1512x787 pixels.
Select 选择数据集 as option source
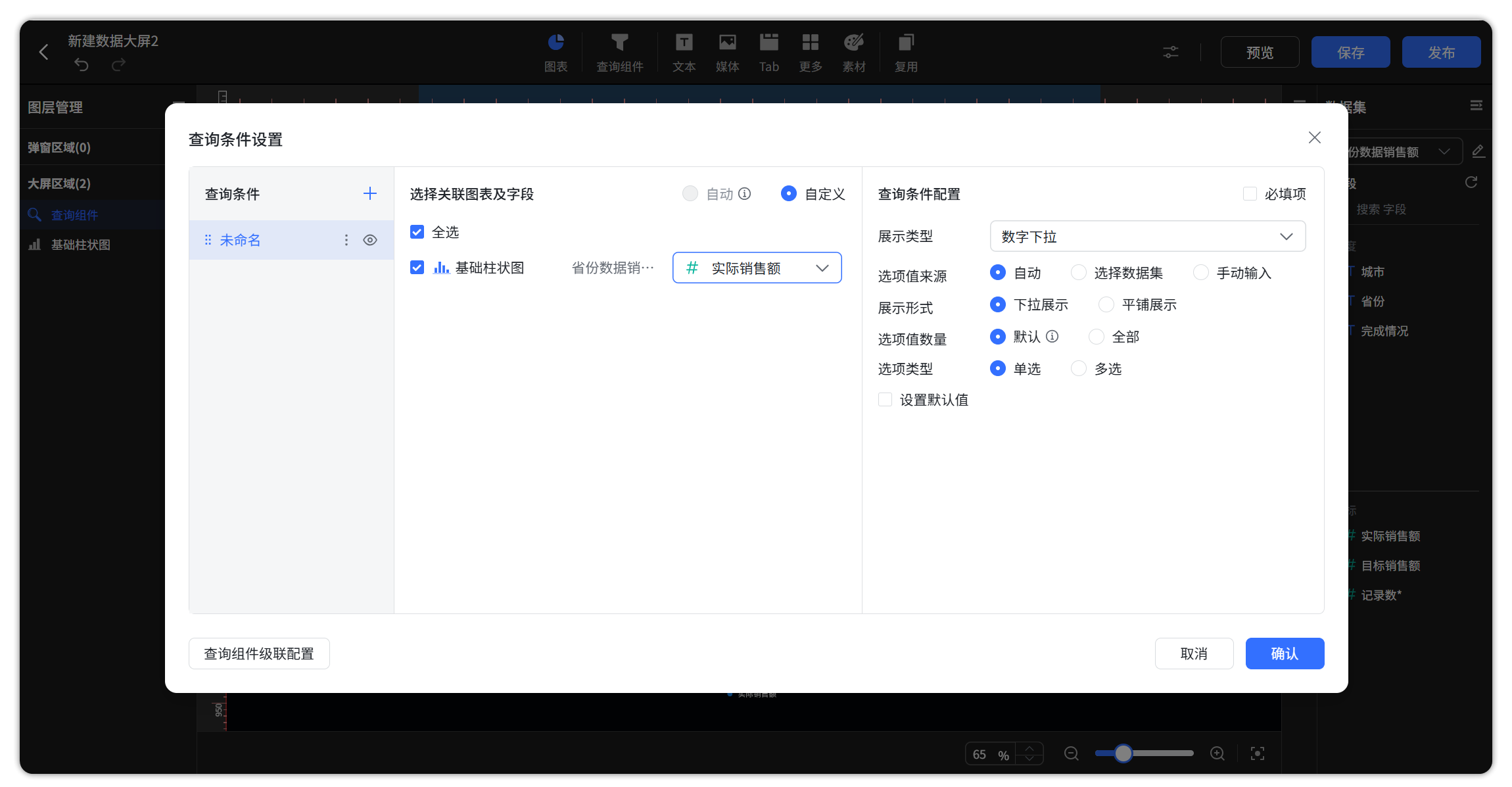[x=1078, y=272]
